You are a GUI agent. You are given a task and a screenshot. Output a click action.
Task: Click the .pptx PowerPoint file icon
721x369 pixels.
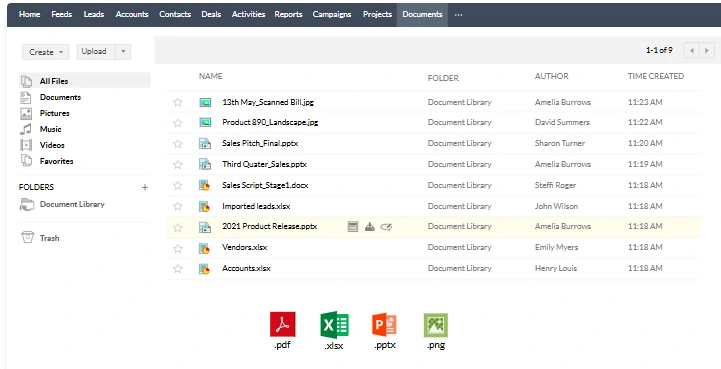[384, 325]
